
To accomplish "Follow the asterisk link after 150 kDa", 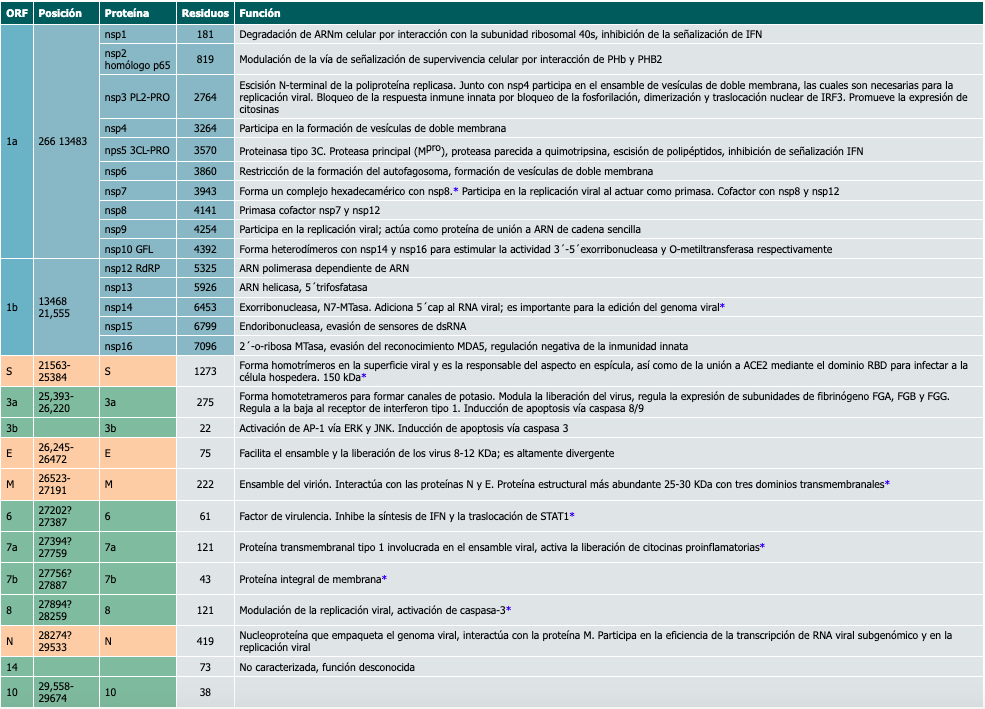I will (364, 376).
